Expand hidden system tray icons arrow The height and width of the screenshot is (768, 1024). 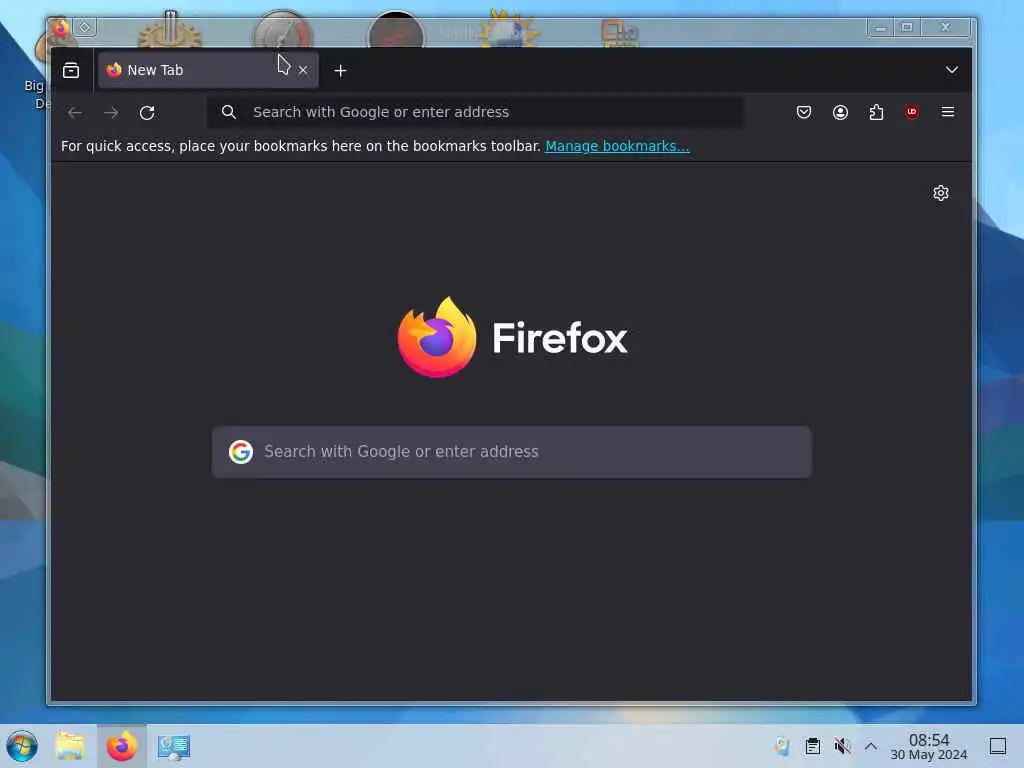[x=871, y=746]
